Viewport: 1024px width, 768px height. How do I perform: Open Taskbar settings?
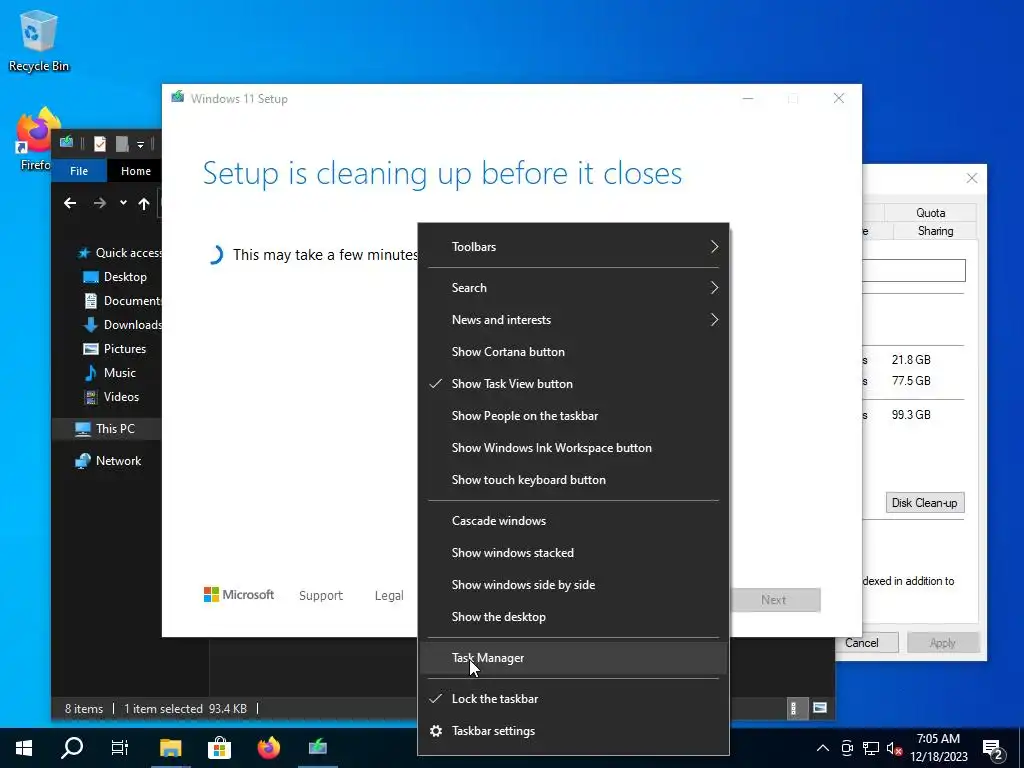tap(573, 731)
